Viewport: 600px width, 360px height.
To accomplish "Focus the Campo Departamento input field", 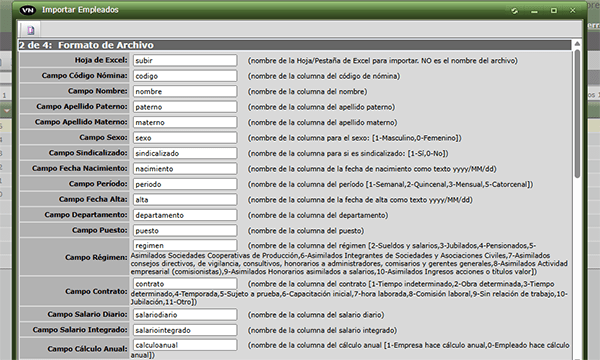I will 185,215.
